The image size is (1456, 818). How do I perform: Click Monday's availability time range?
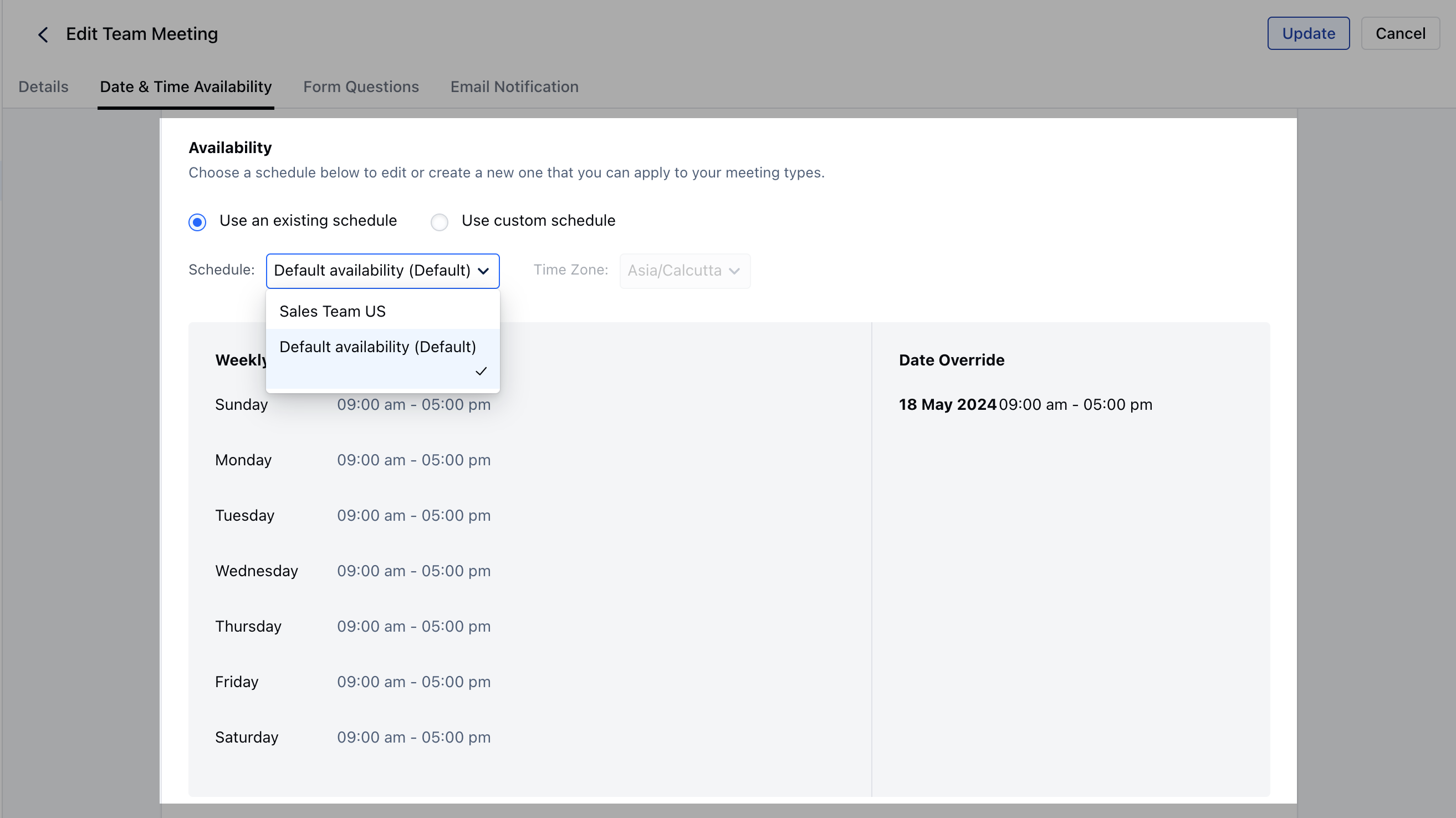tap(413, 460)
